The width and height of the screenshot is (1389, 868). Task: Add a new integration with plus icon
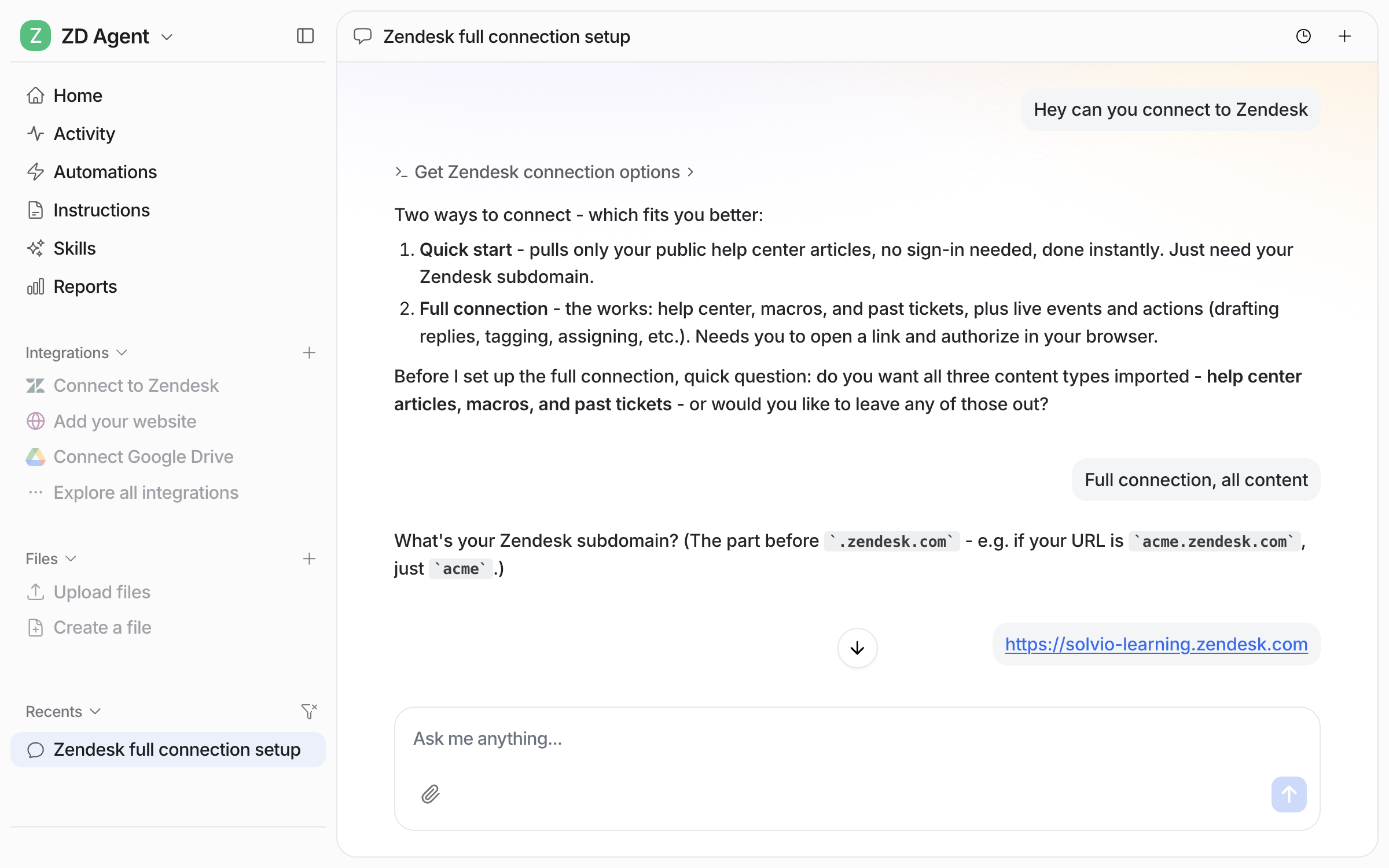(309, 353)
